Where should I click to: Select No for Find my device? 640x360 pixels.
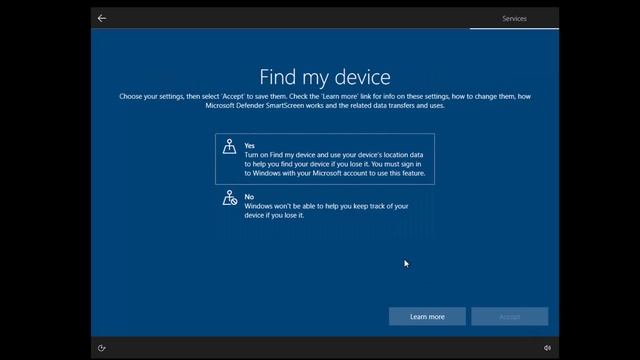point(325,206)
